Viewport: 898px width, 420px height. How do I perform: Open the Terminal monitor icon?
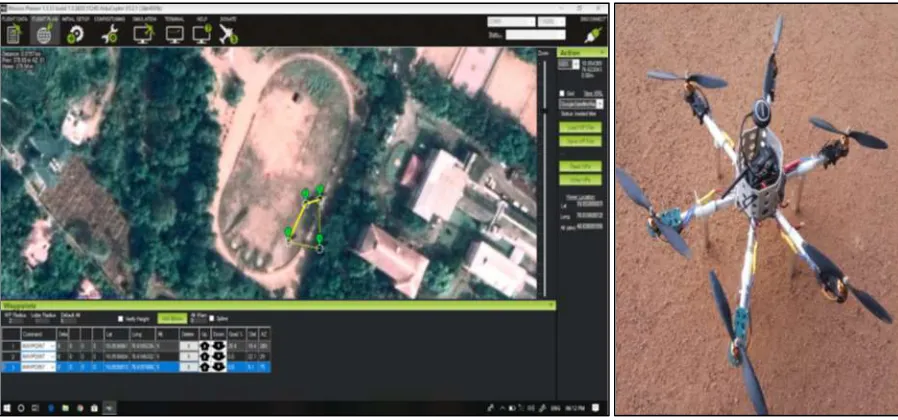click(174, 35)
